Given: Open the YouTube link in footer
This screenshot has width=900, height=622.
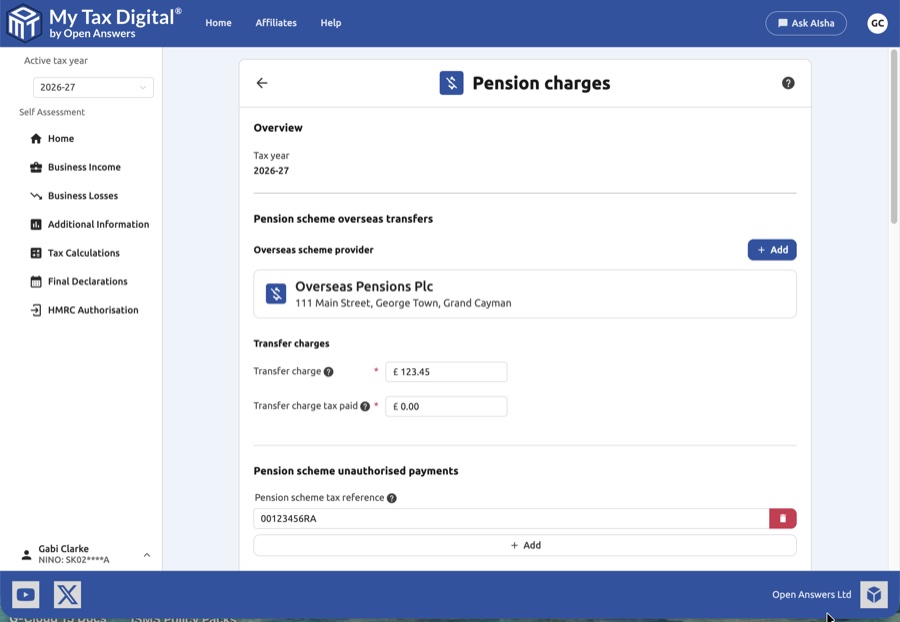Looking at the screenshot, I should pyautogui.click(x=26, y=595).
